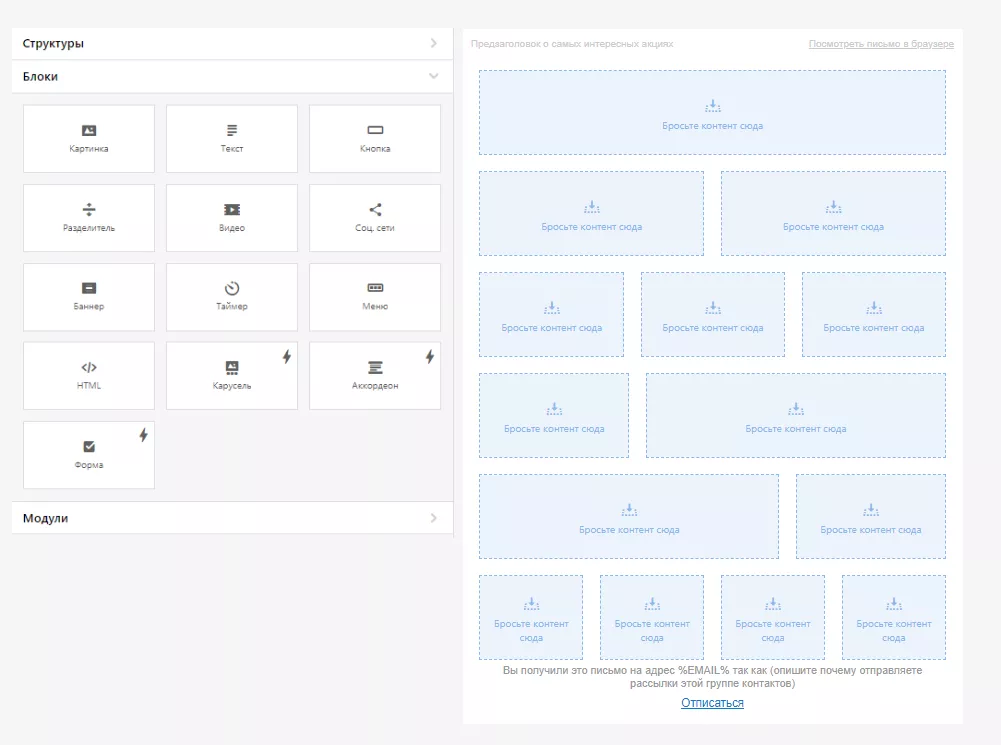The height and width of the screenshot is (745, 1001).
Task: Select the Соц. сети social block
Action: 375,218
